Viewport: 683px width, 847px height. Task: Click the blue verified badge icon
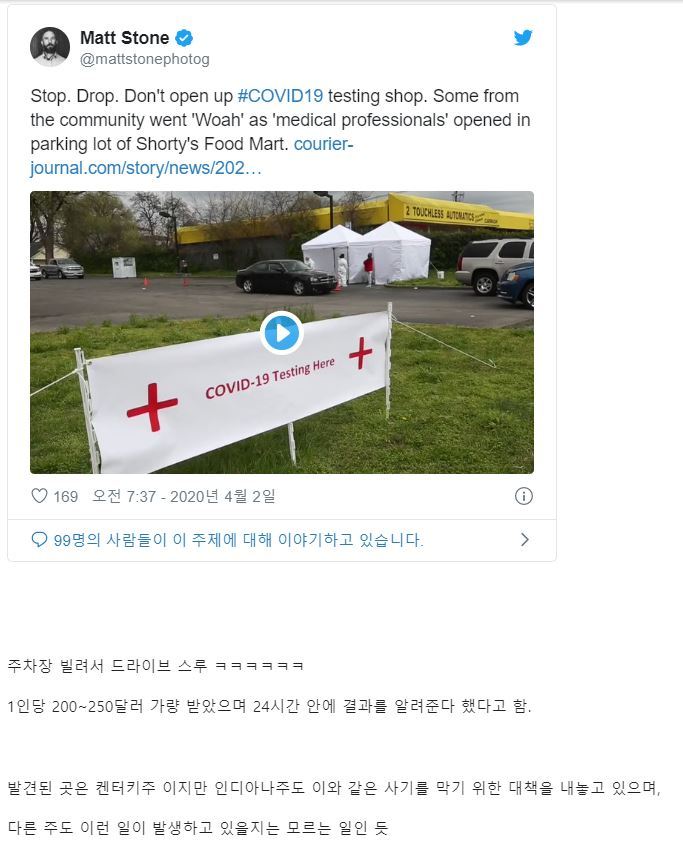click(184, 38)
